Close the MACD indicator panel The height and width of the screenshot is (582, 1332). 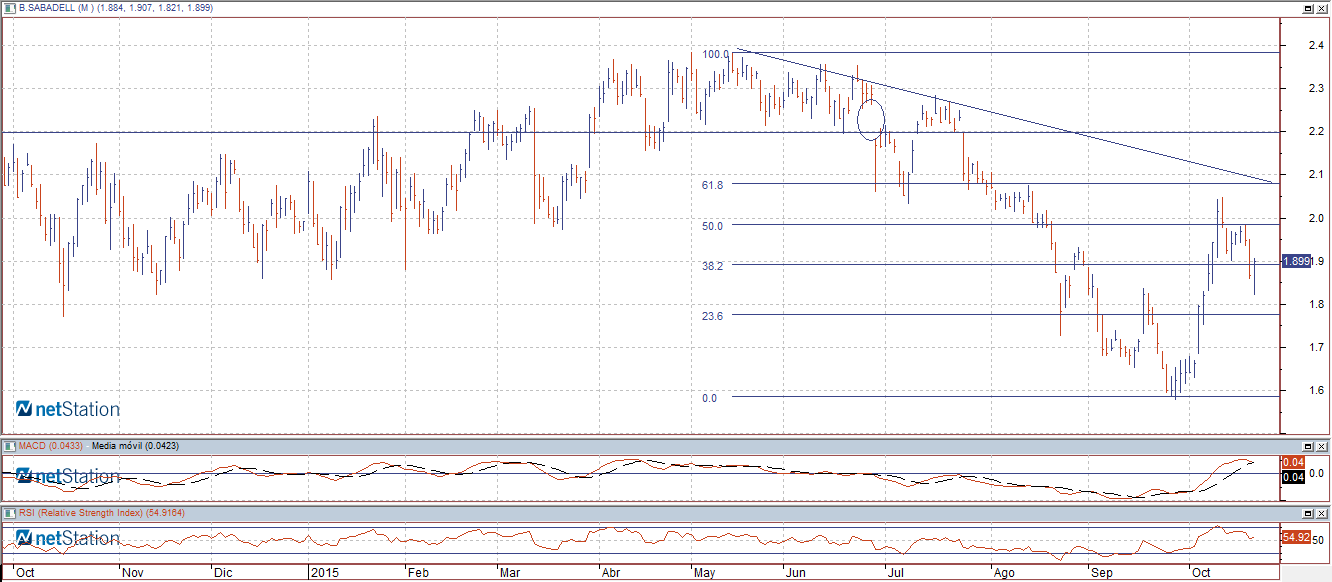point(1321,445)
